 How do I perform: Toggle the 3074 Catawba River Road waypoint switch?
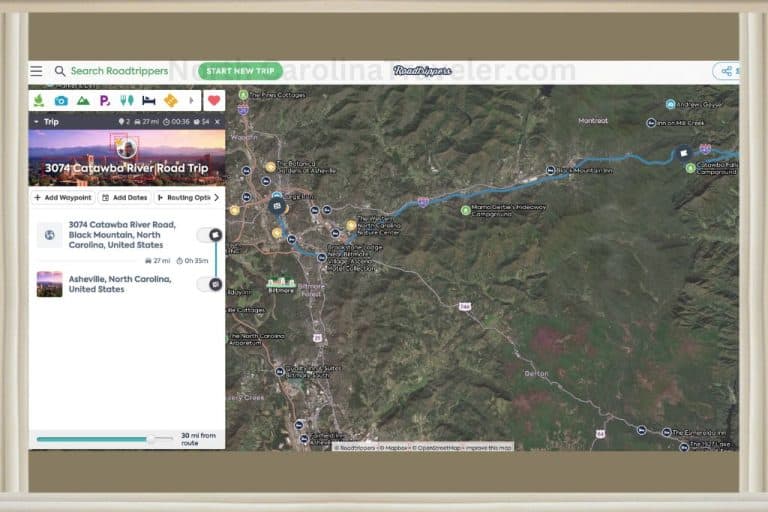pos(209,235)
